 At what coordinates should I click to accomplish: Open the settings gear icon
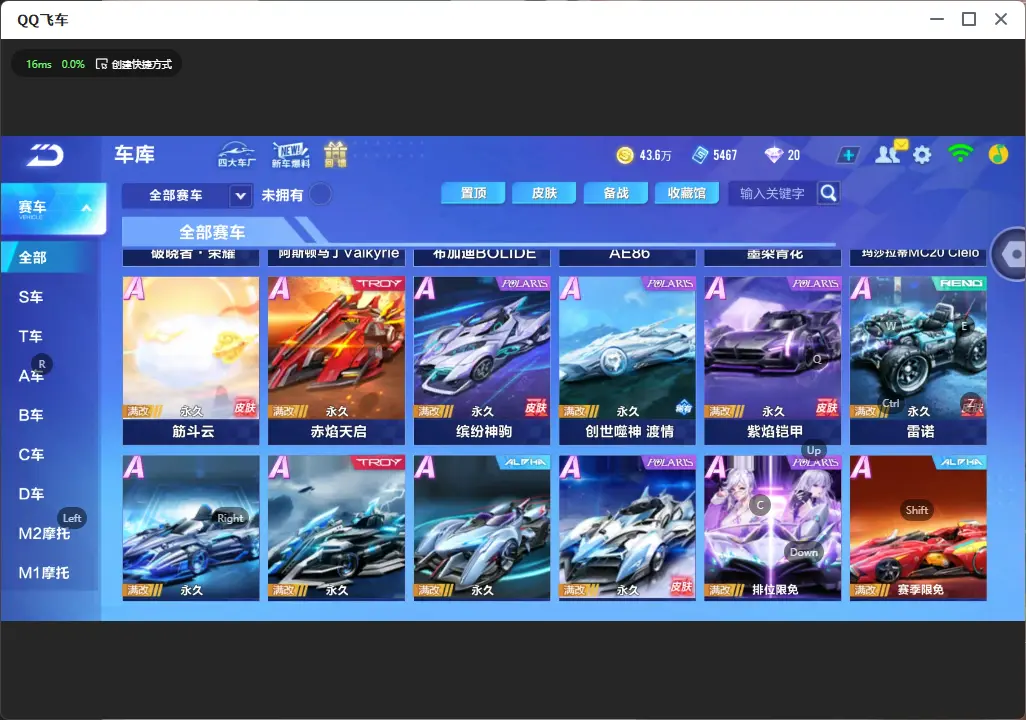pos(922,155)
